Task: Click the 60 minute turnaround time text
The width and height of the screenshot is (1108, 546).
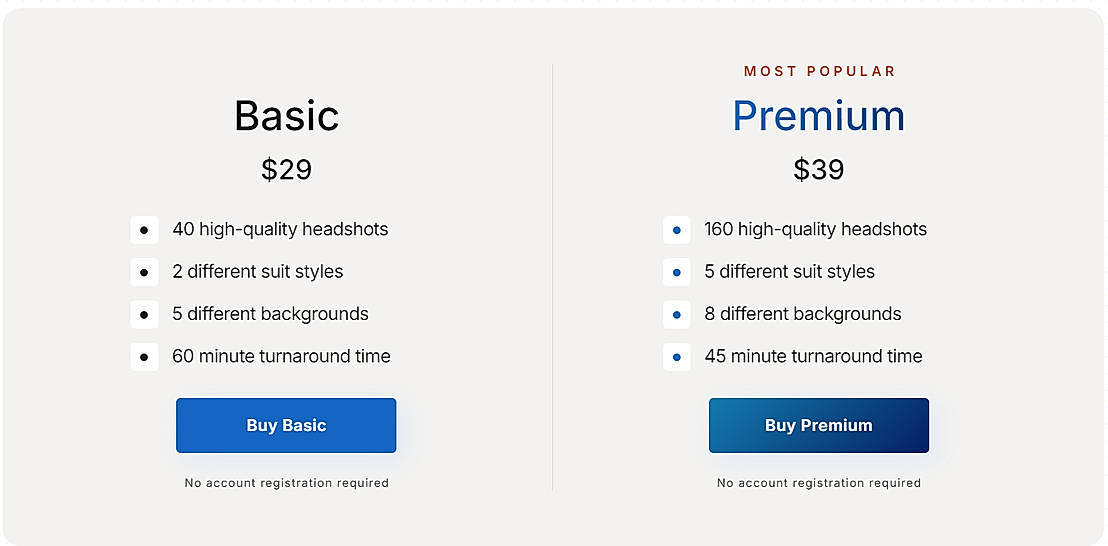Action: pyautogui.click(x=281, y=356)
